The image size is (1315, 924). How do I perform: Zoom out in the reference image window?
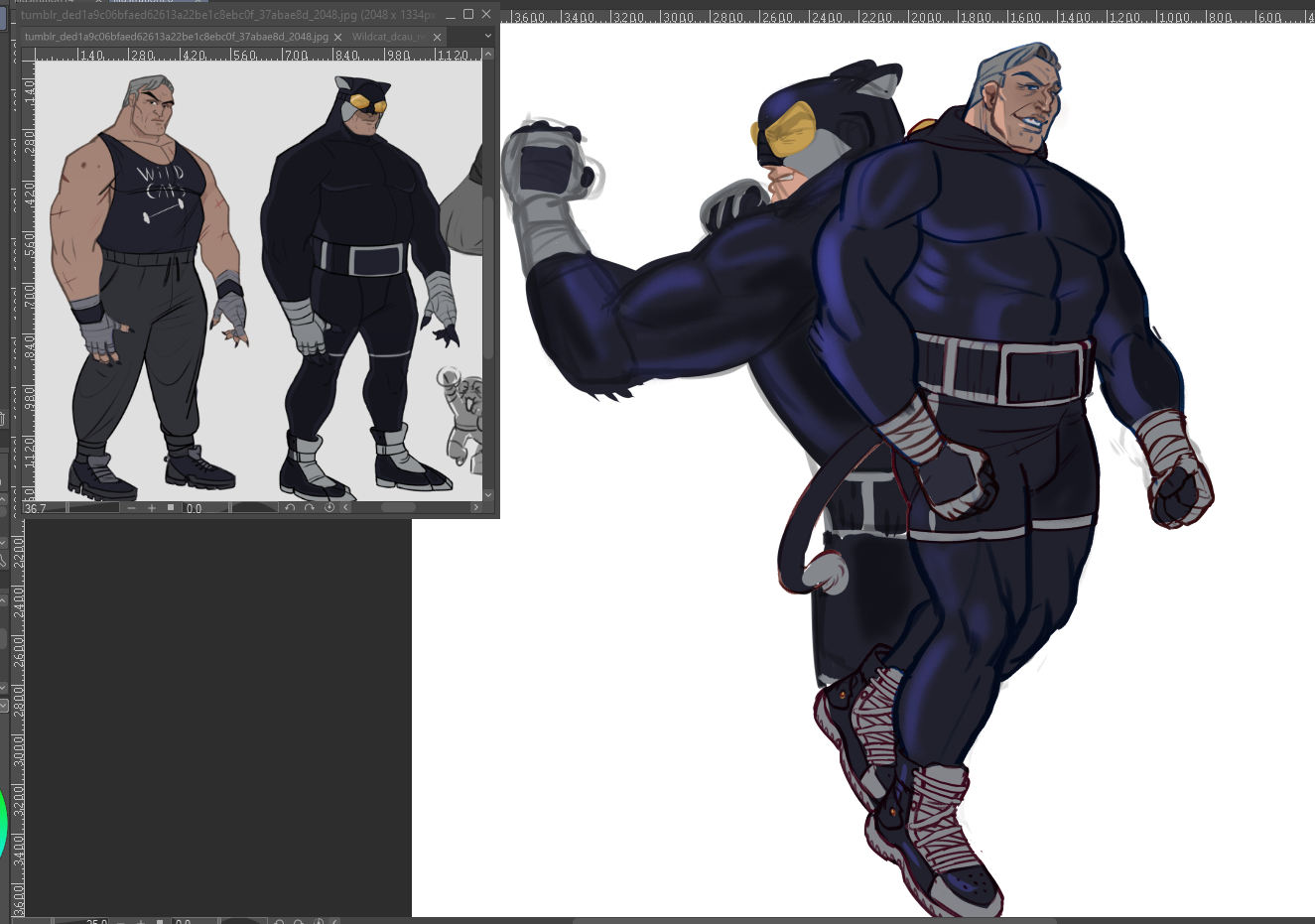click(132, 508)
